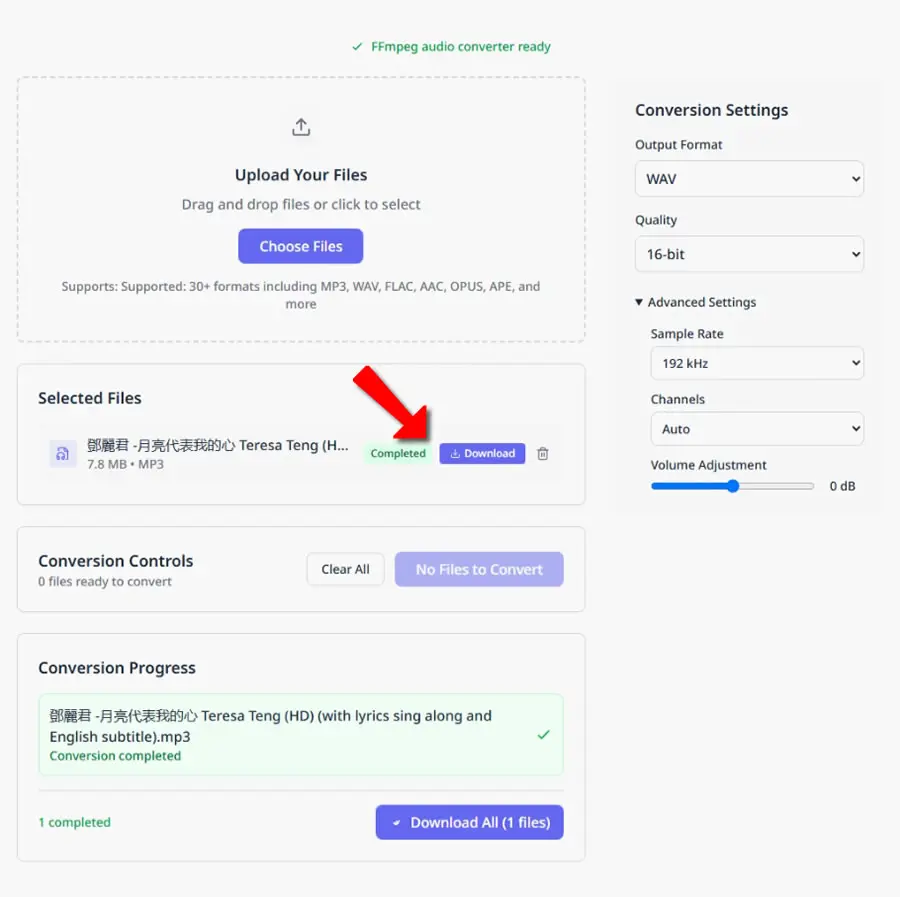Open the Output Format WAV dropdown

[x=749, y=179]
